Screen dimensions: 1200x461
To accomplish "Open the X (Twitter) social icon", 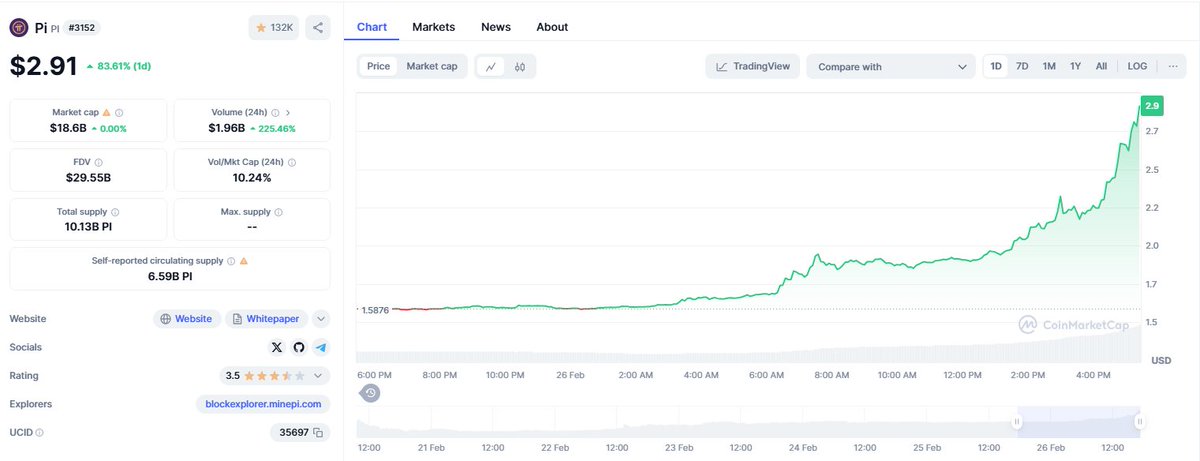I will point(277,347).
